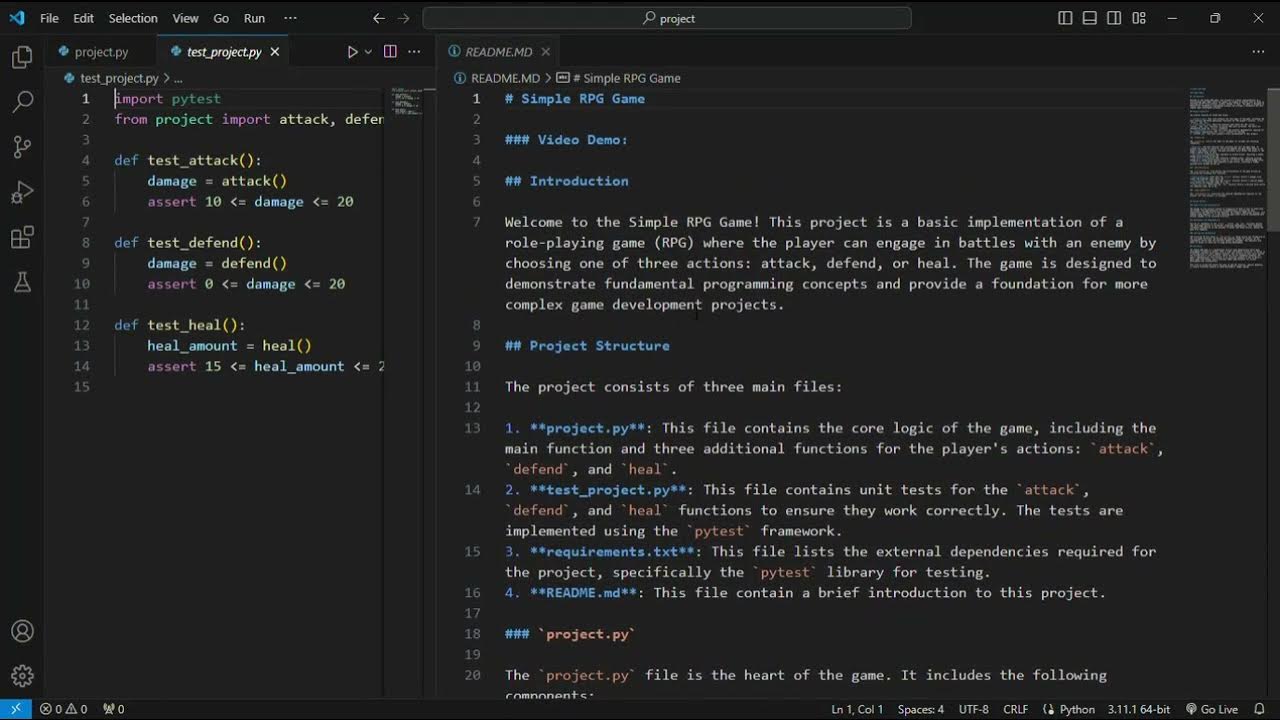Image resolution: width=1280 pixels, height=720 pixels.
Task: Open the Go menu
Action: tap(221, 18)
